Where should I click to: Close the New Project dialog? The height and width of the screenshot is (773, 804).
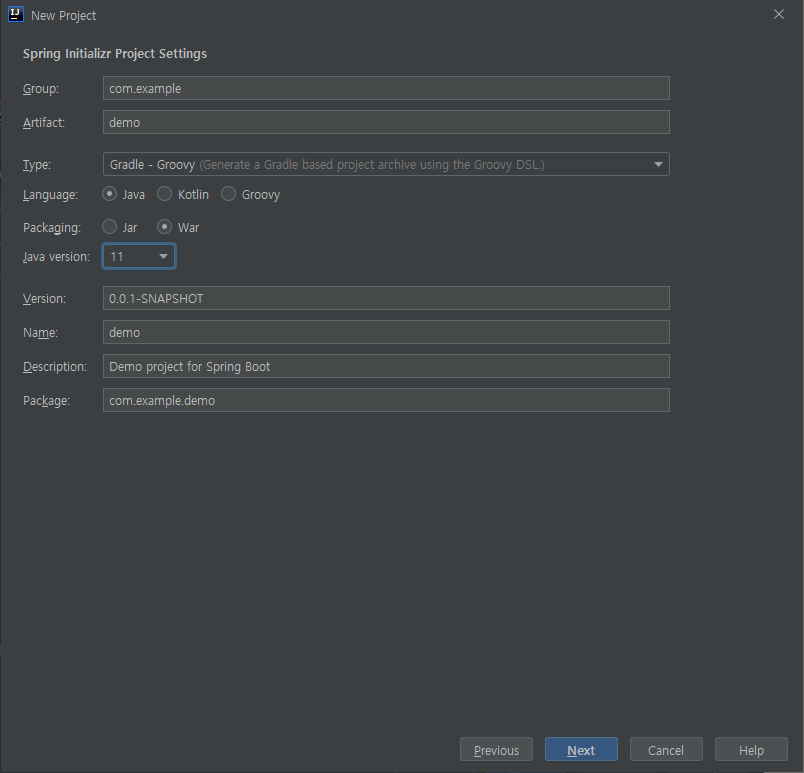[x=778, y=14]
